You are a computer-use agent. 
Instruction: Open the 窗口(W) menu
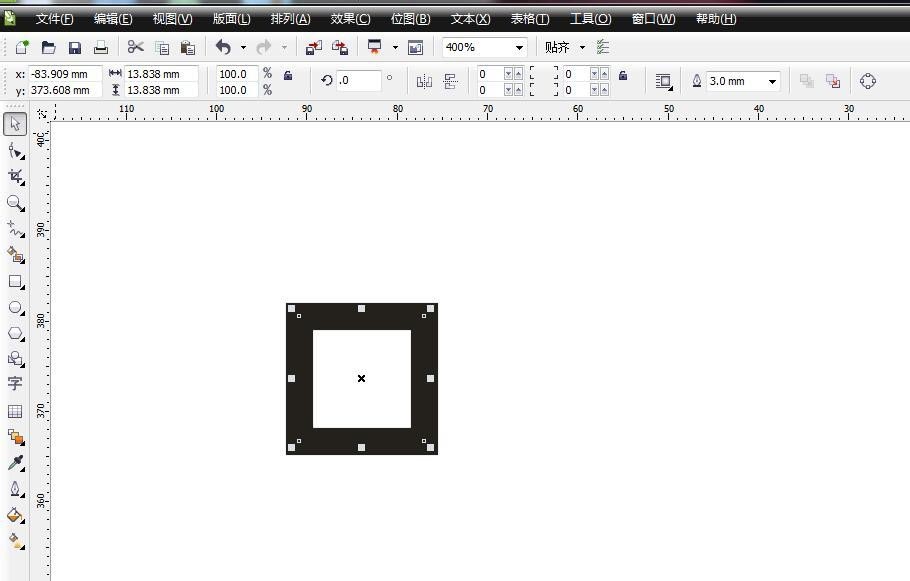point(653,19)
